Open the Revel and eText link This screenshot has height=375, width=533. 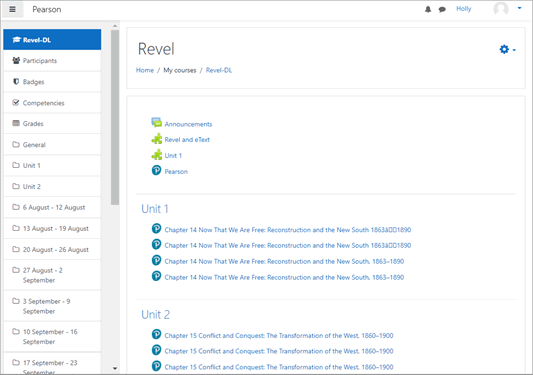(x=187, y=140)
